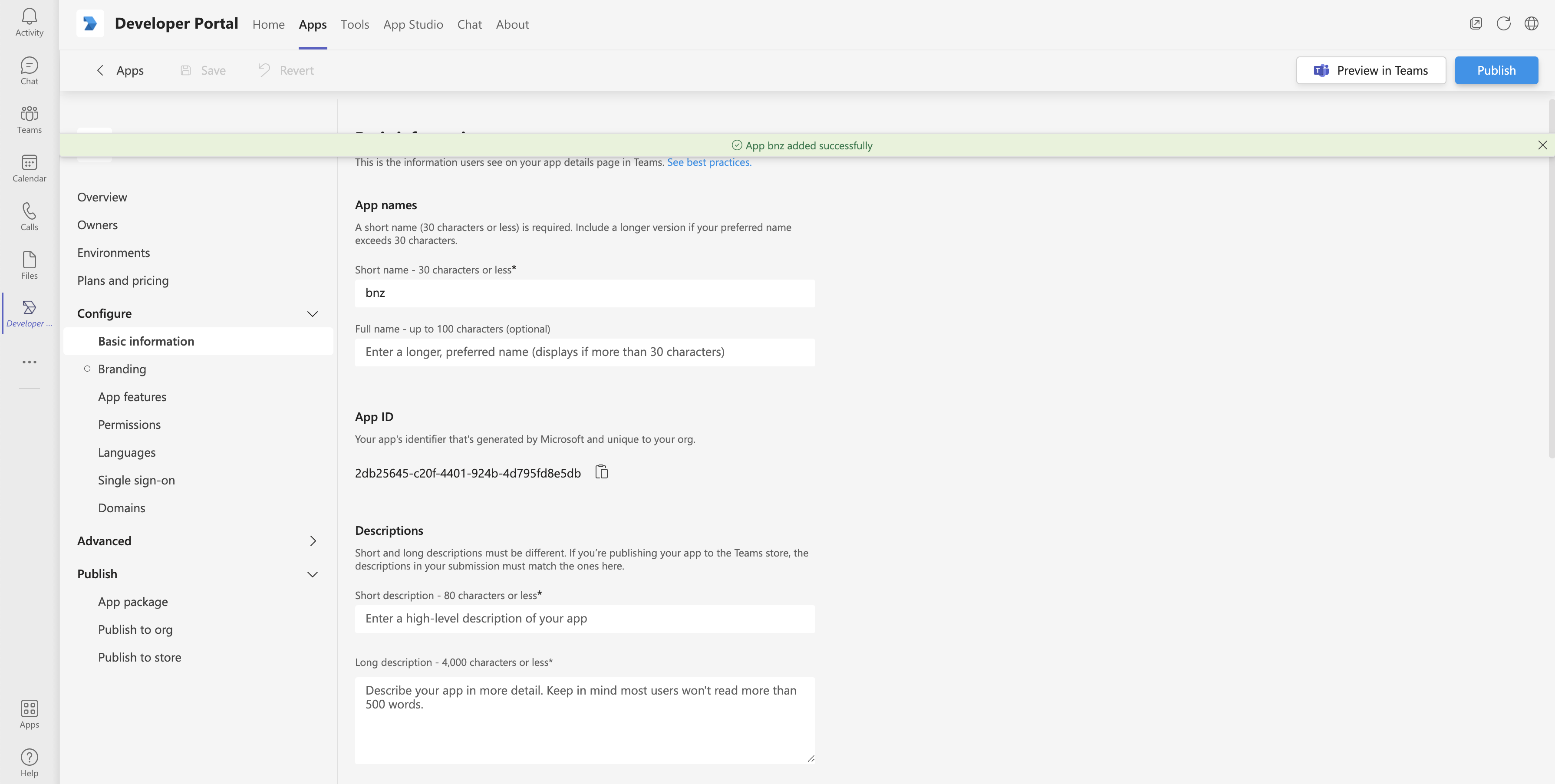
Task: Open more options via the ellipsis
Action: coord(29,362)
